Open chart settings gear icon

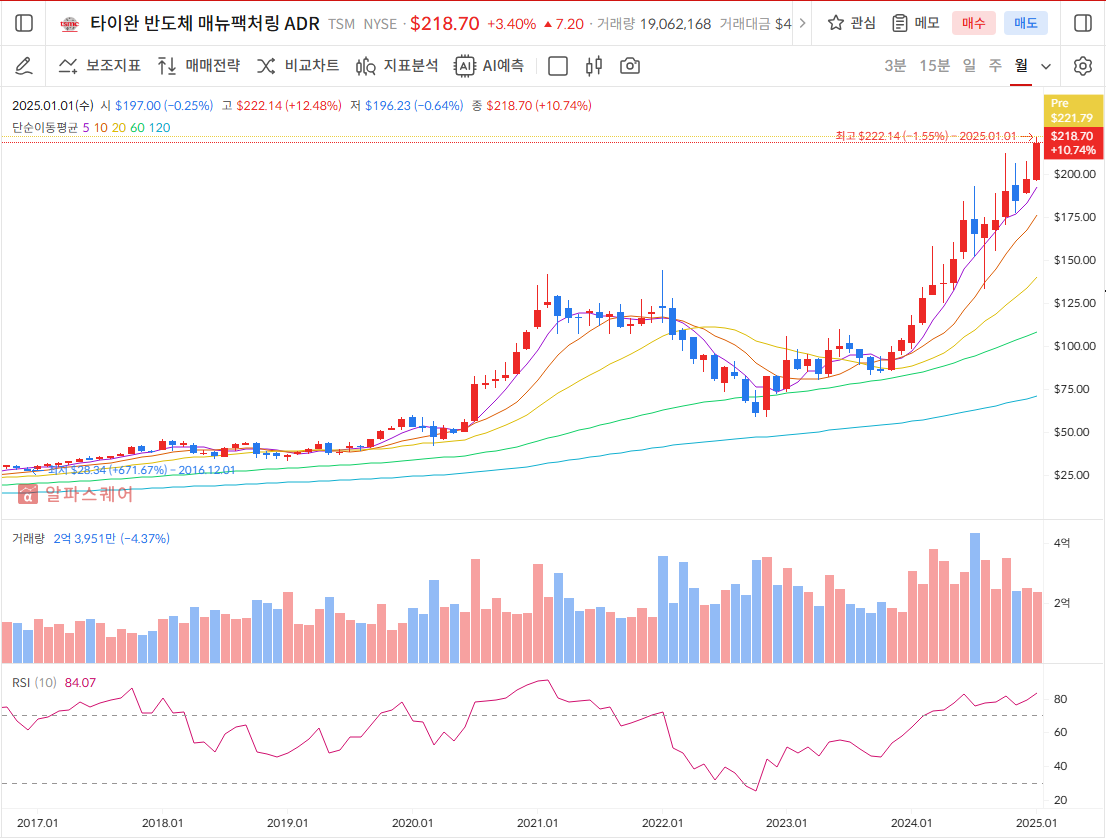(1083, 66)
